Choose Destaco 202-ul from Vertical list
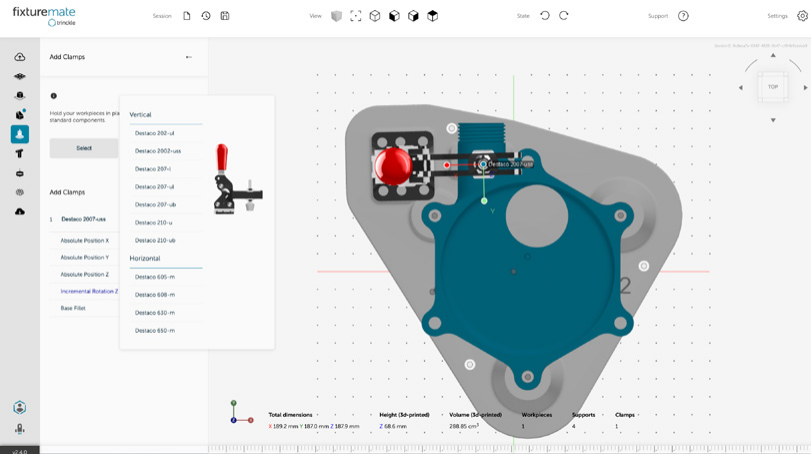This screenshot has height=454, width=811. pos(155,133)
